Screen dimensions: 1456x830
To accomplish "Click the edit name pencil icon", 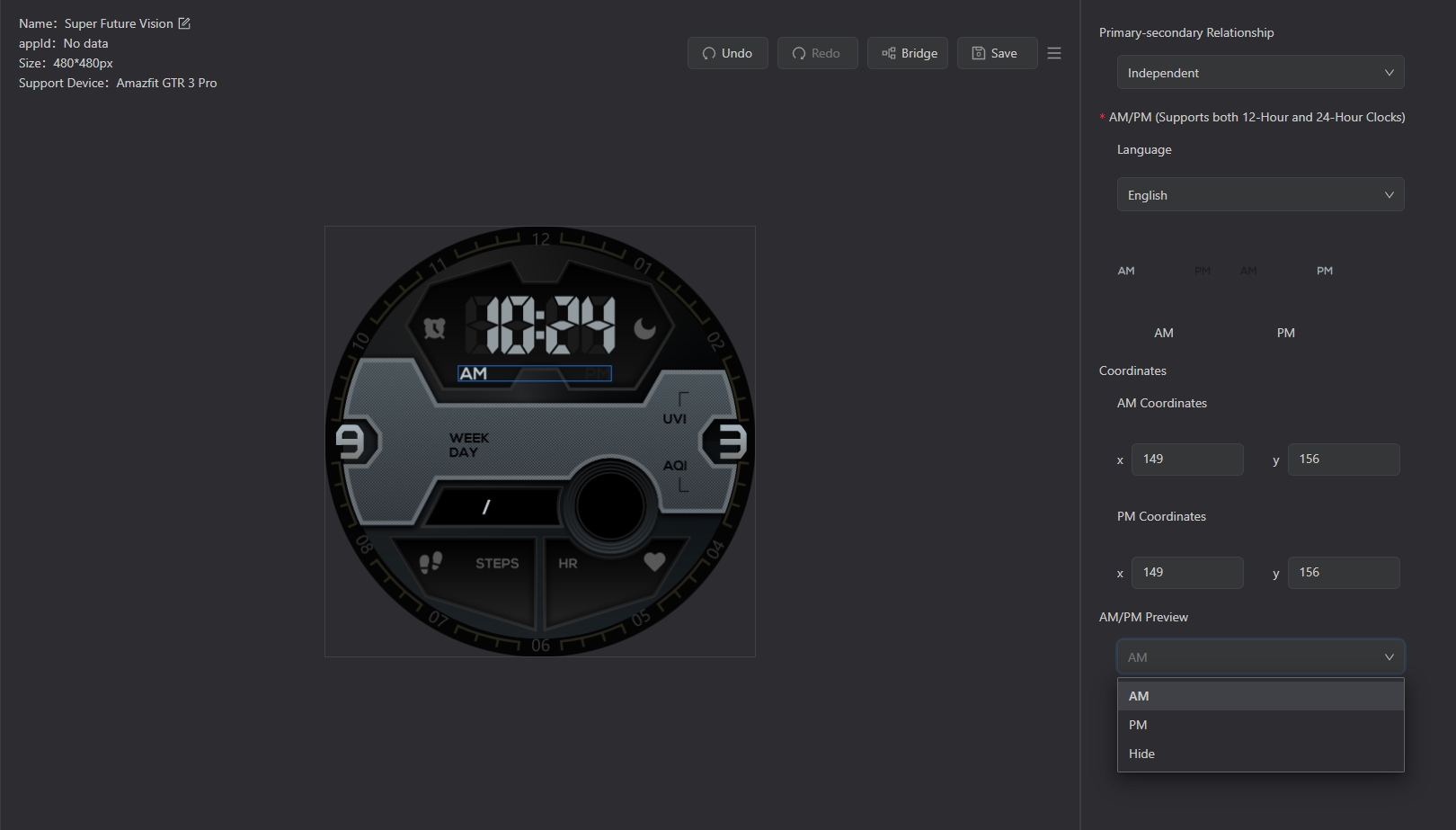I will click(184, 23).
